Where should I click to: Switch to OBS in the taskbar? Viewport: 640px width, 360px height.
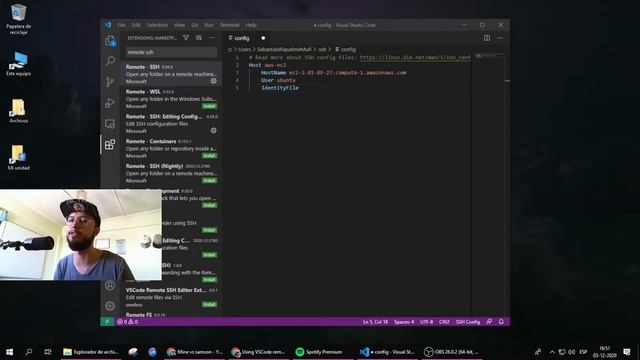click(x=451, y=351)
